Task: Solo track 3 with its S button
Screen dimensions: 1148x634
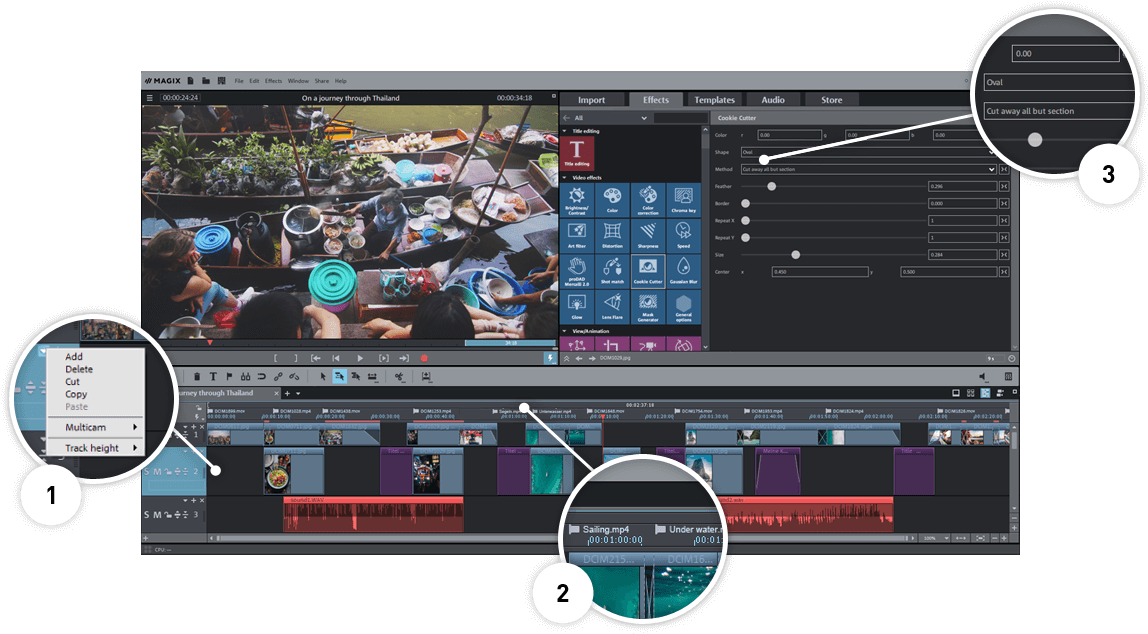Action: tap(146, 515)
